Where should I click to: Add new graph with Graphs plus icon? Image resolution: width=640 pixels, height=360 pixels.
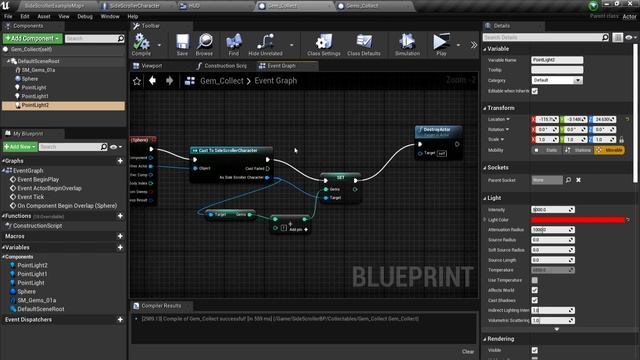[120, 161]
